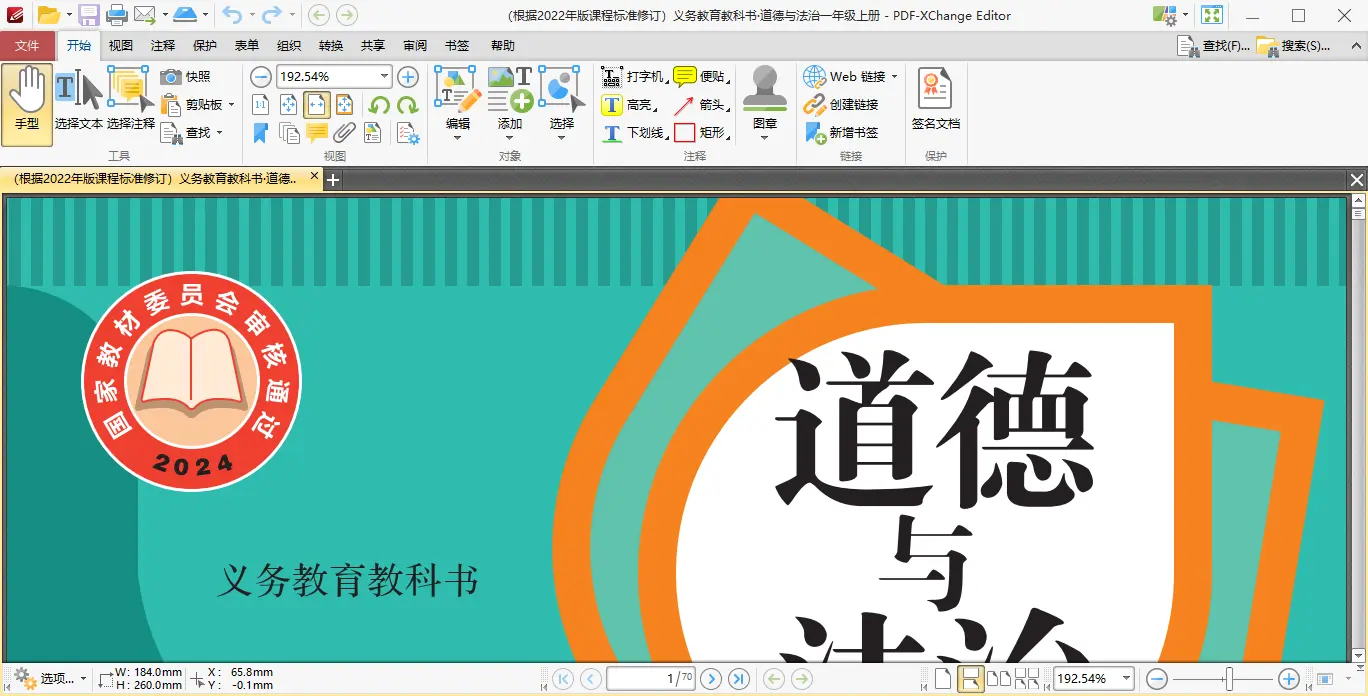Select the Highlight (高亮) tool

pos(628,105)
